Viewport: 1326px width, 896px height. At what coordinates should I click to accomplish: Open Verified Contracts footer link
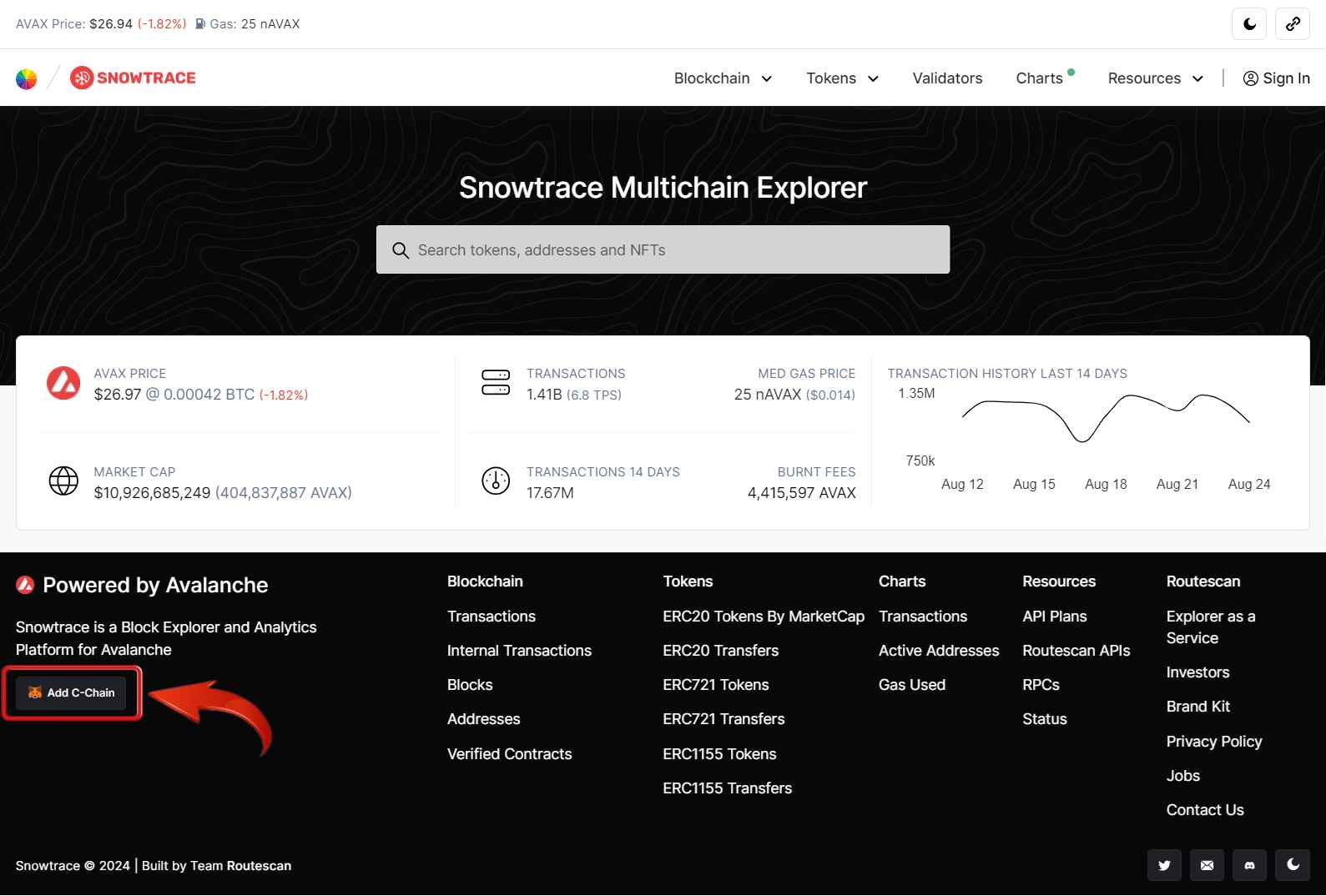coord(510,754)
